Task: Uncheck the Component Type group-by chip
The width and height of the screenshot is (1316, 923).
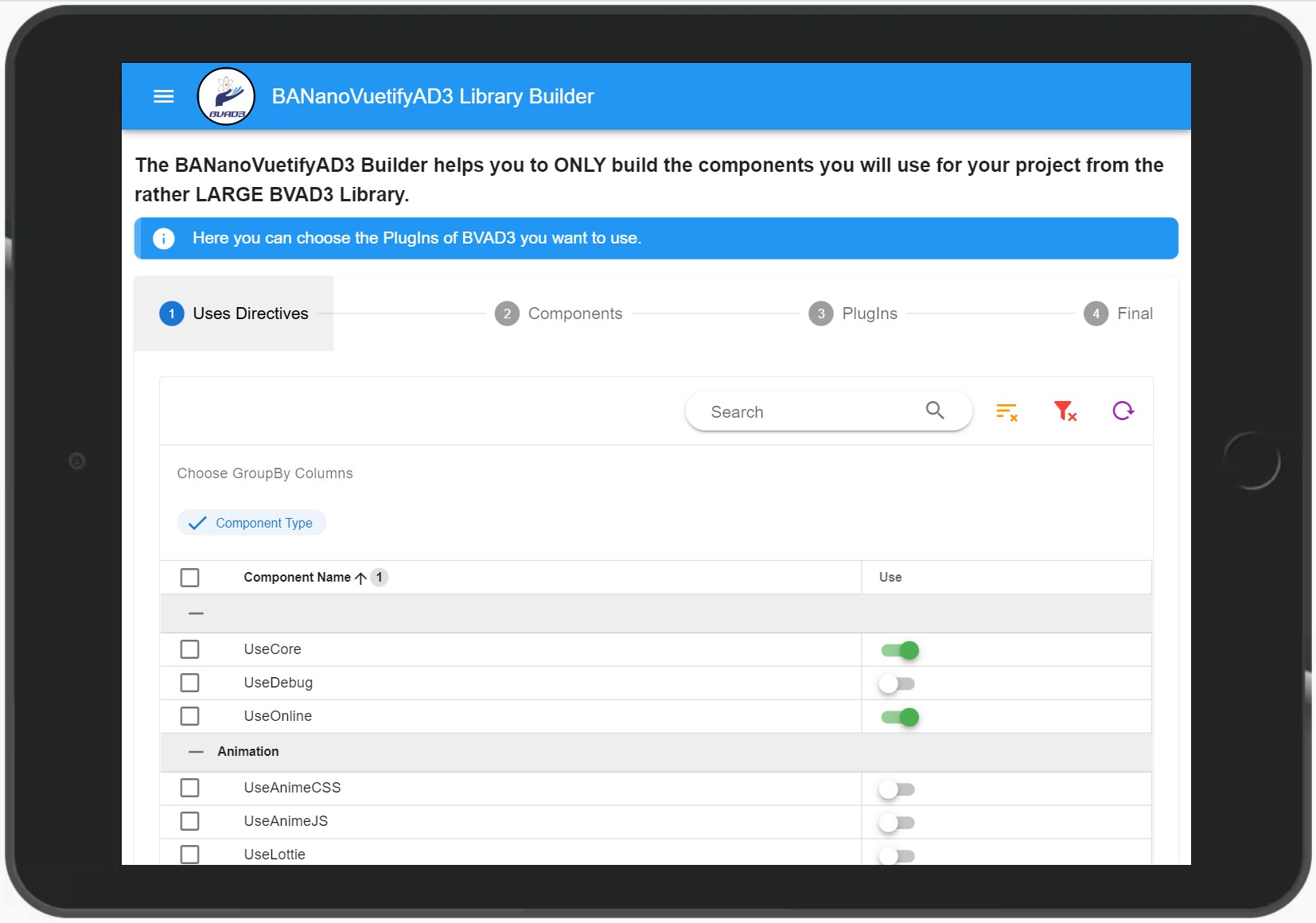Action: [251, 523]
